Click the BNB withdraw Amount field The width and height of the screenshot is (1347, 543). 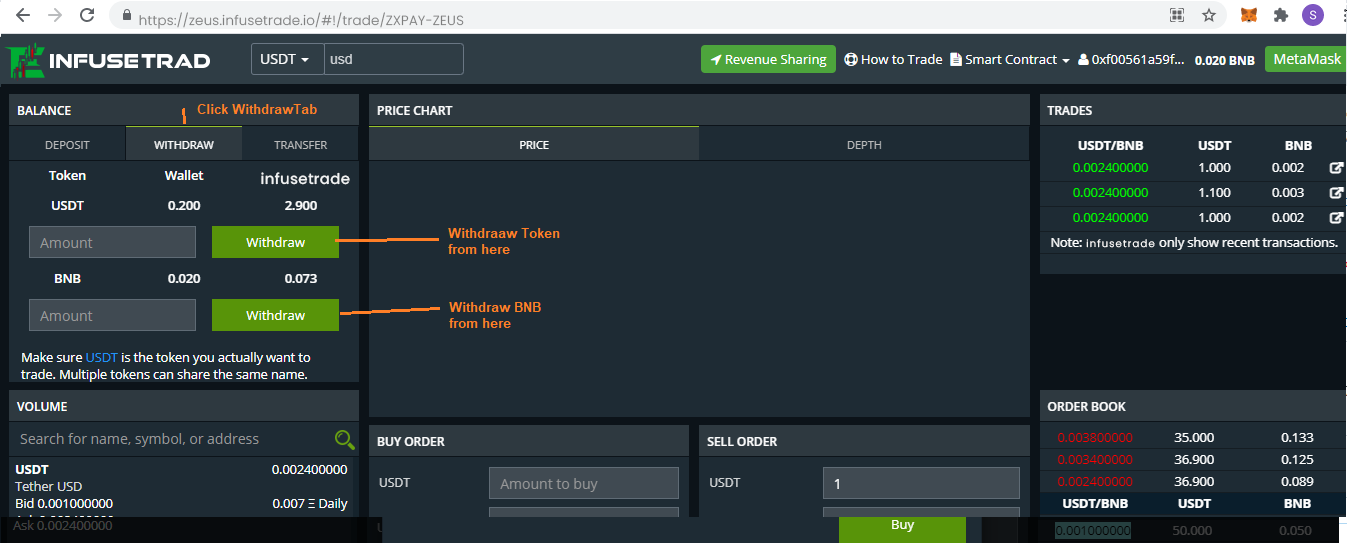pos(112,315)
